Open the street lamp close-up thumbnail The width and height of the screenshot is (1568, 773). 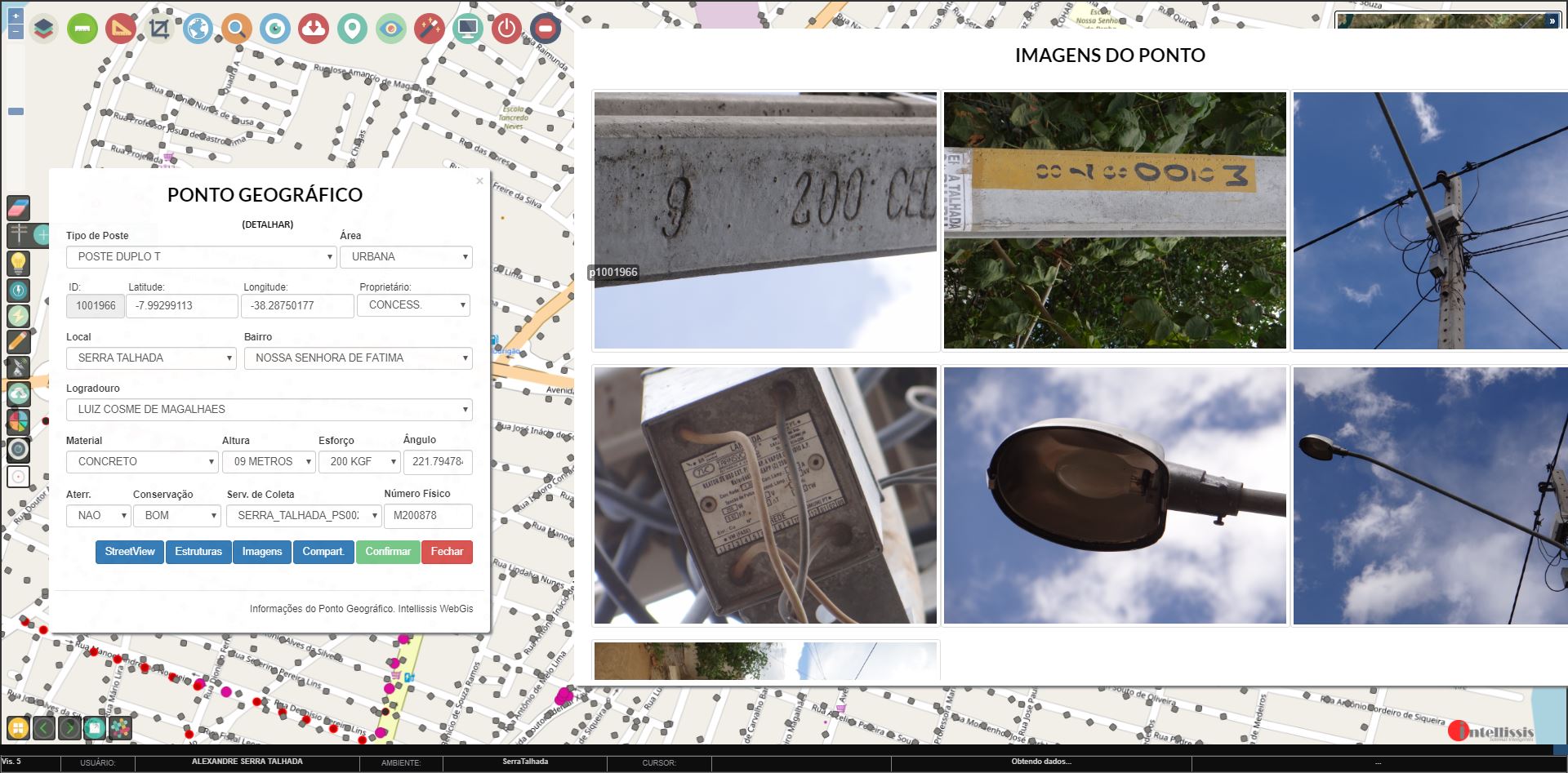[1115, 495]
